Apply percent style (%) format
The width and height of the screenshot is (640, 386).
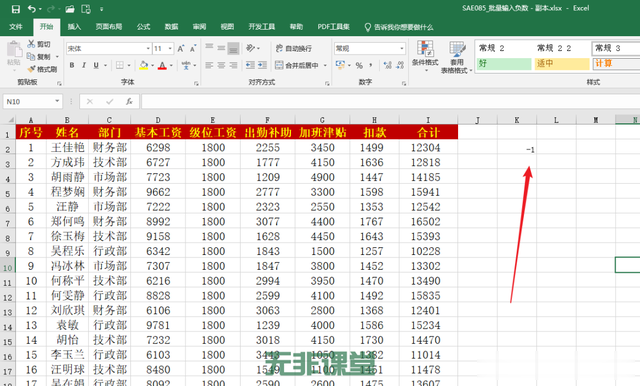359,65
